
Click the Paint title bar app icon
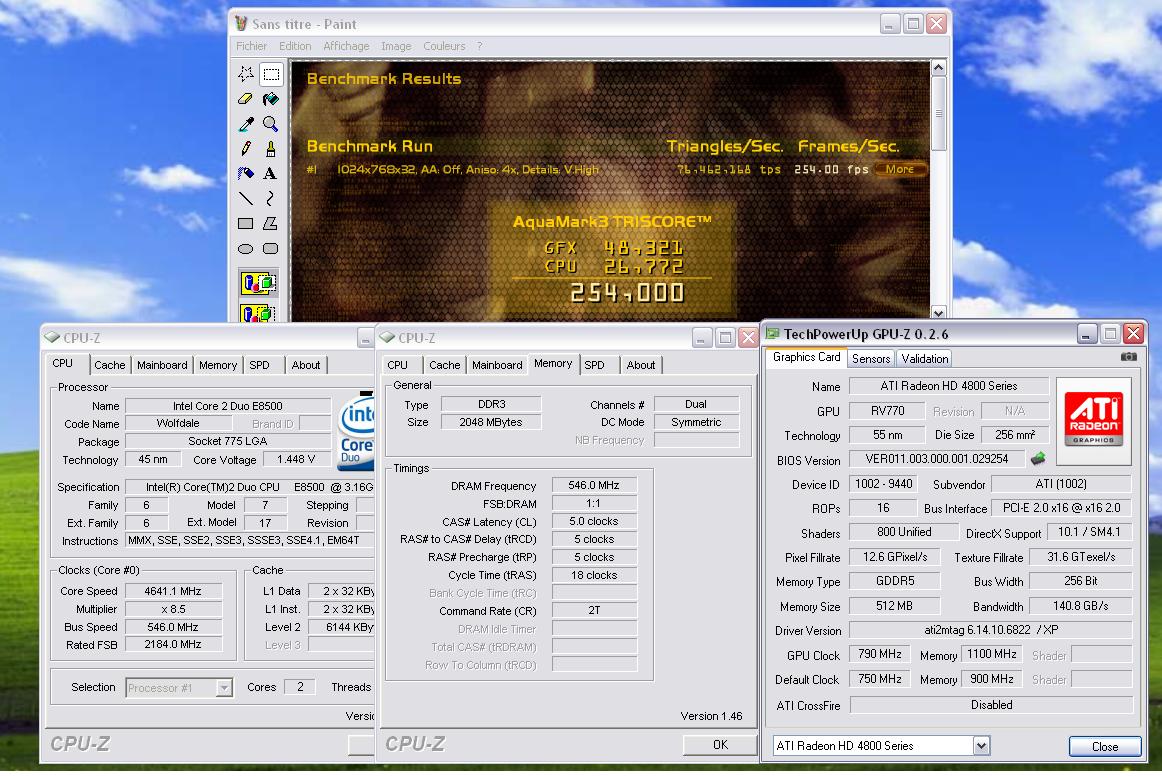click(241, 24)
